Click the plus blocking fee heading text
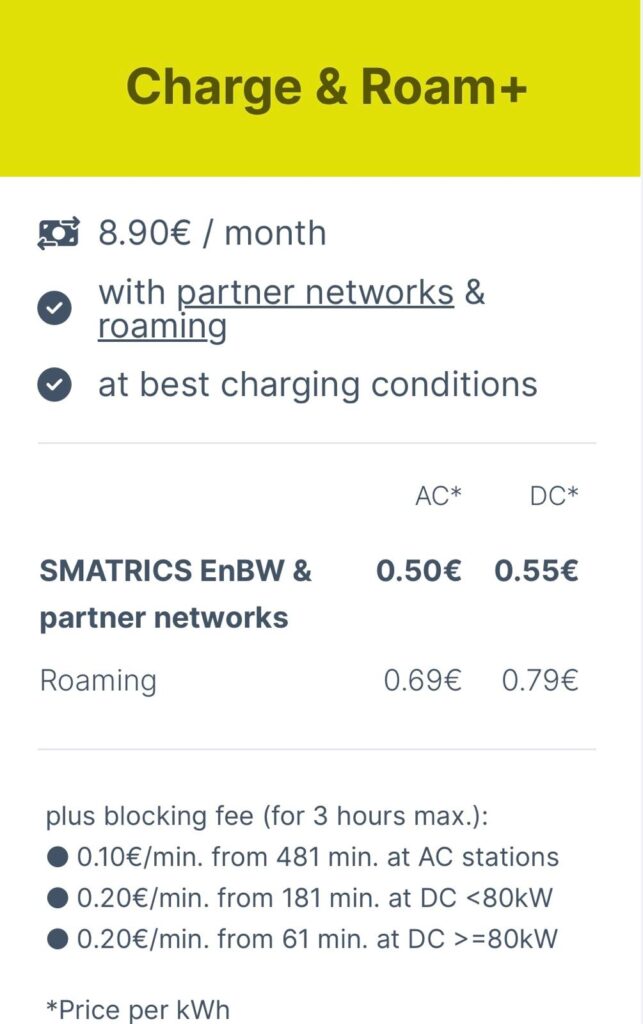Screen dimensions: 643x1024 [267, 816]
